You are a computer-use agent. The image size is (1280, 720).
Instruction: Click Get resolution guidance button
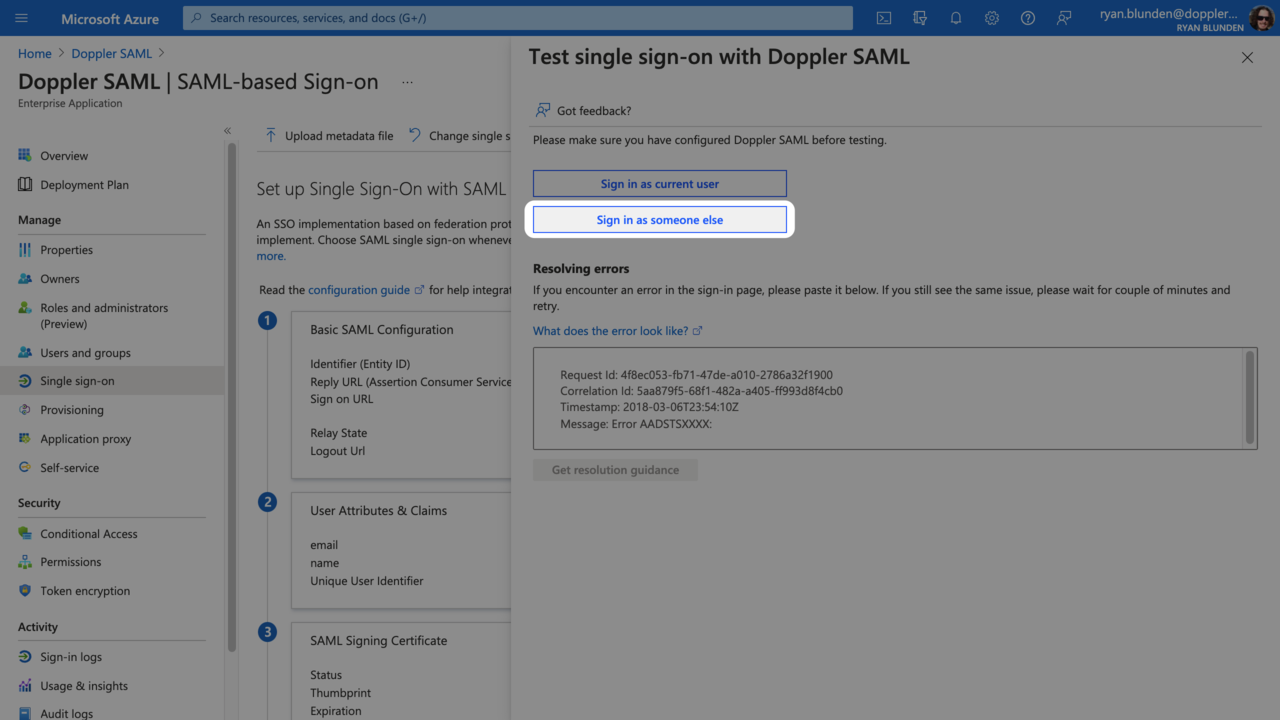click(615, 470)
